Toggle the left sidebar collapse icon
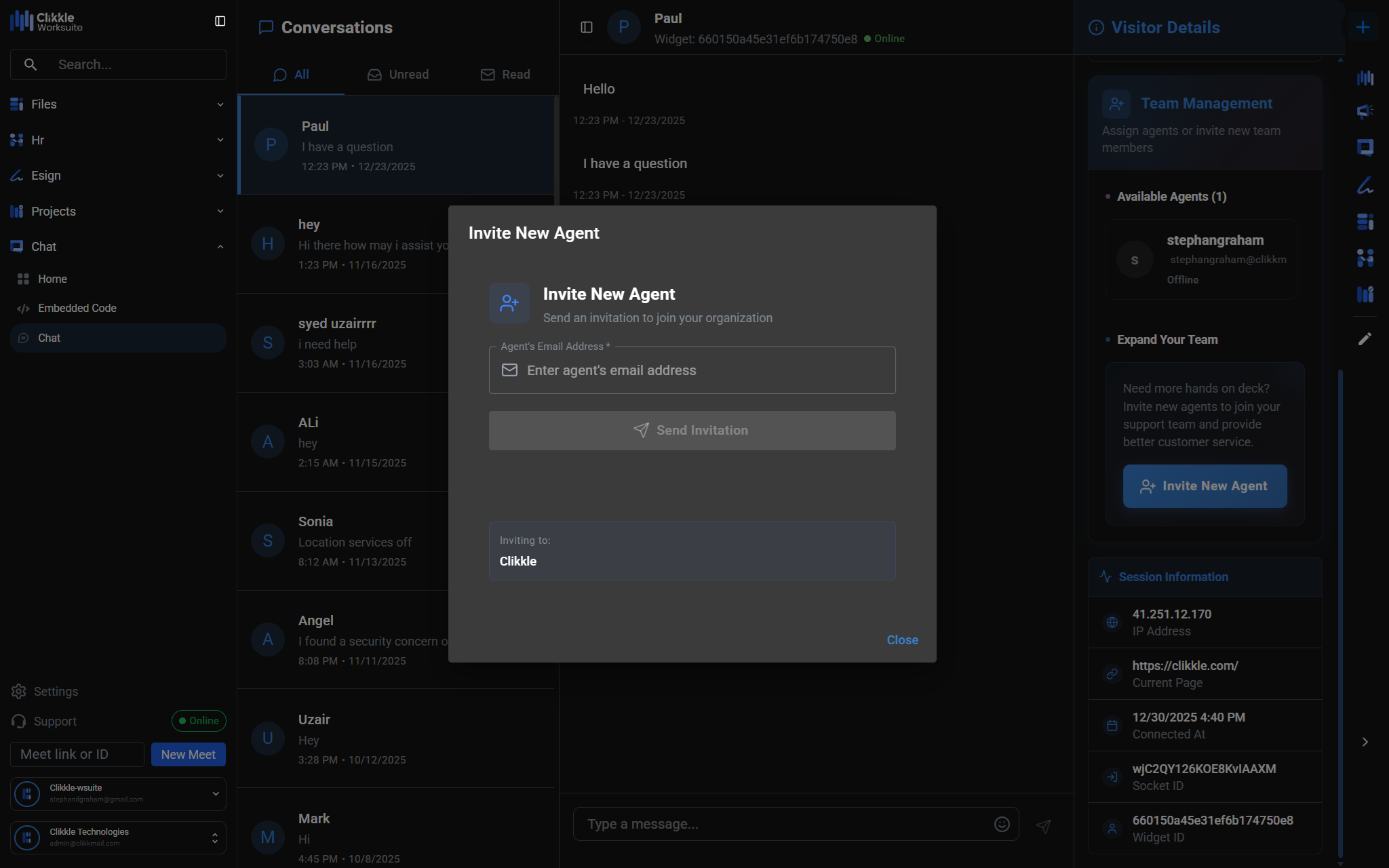Viewport: 1389px width, 868px height. pos(220,21)
